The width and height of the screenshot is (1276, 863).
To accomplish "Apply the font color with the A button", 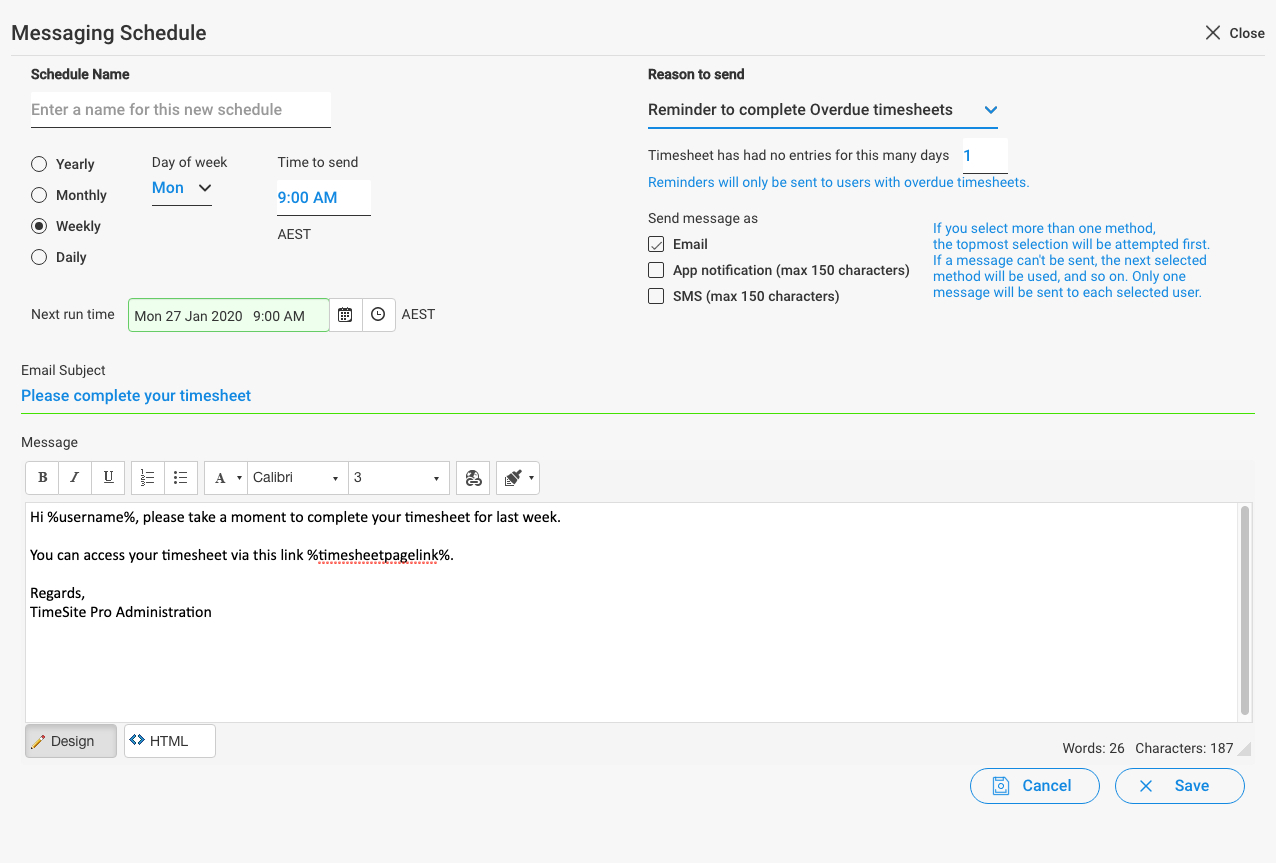I will (220, 478).
